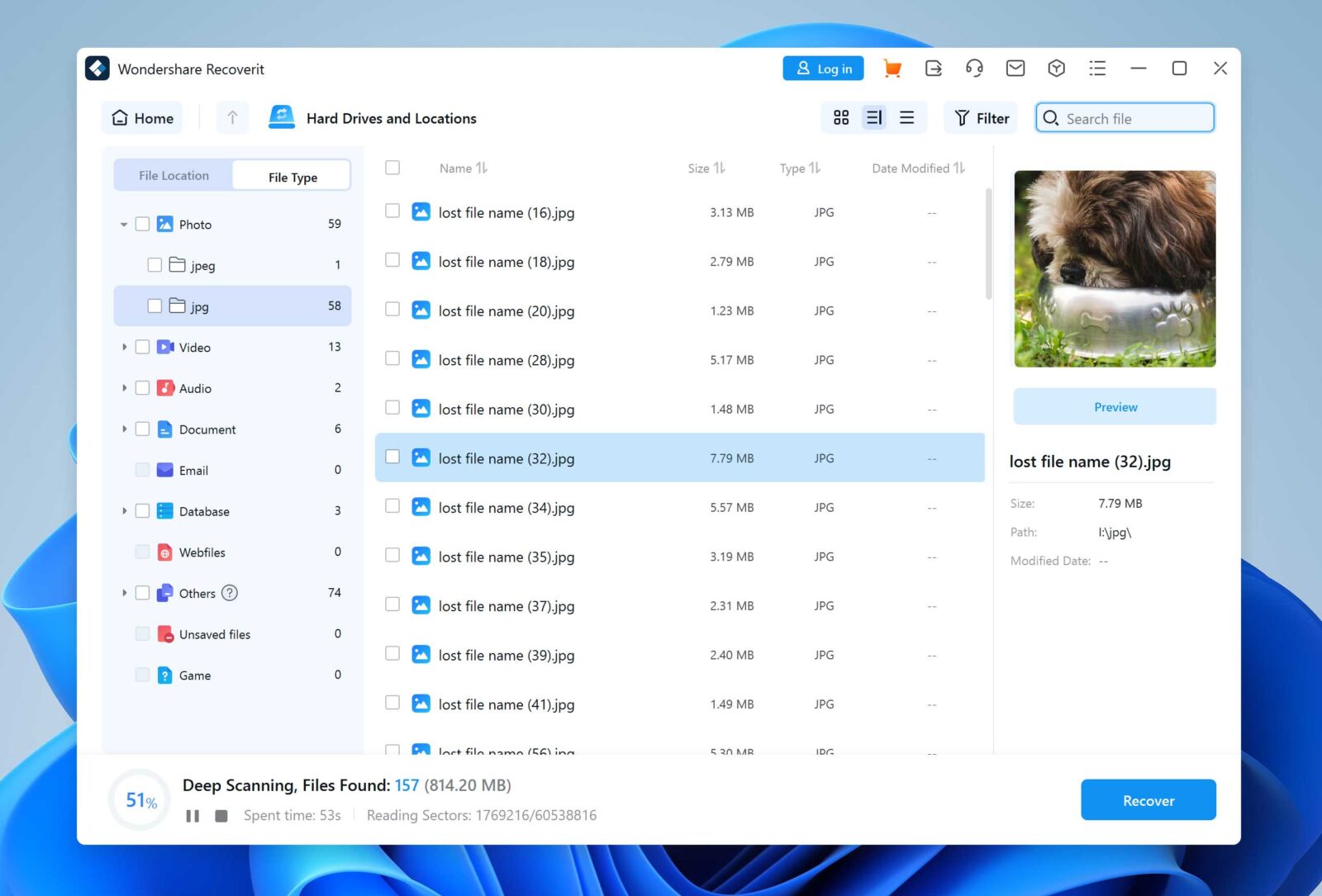Switch to the File Type tab
This screenshot has width=1322, height=896.
(292, 176)
